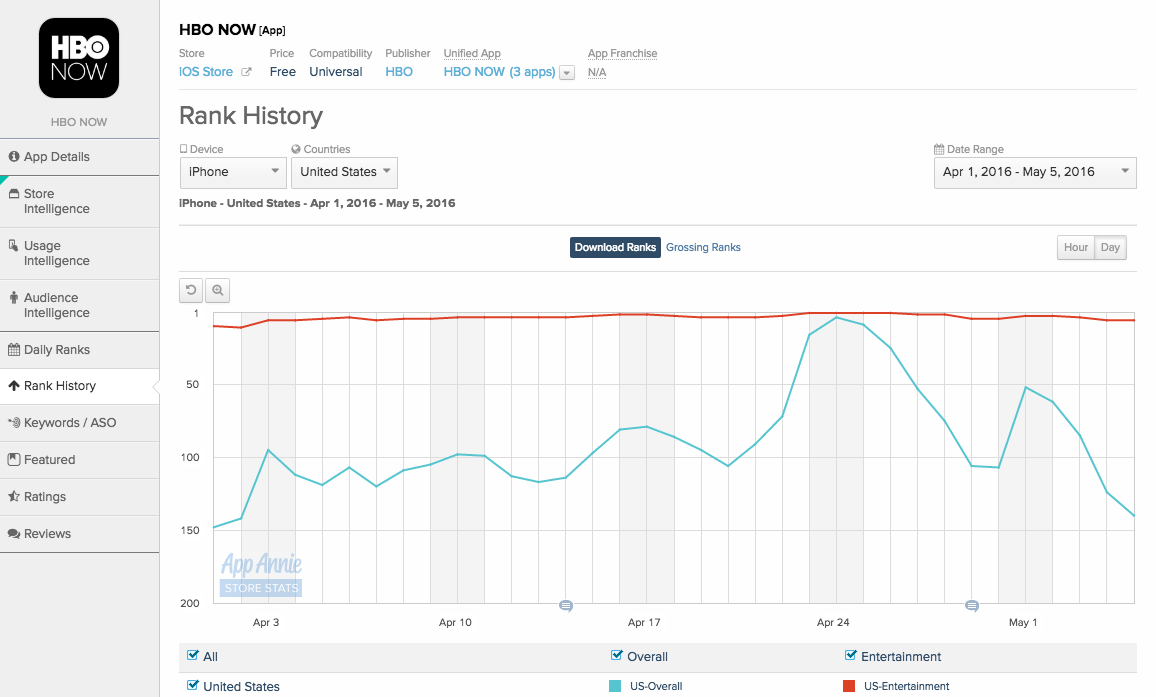Viewport: 1156px width, 697px height.
Task: Click the US-Overall teal color swatch
Action: 615,686
